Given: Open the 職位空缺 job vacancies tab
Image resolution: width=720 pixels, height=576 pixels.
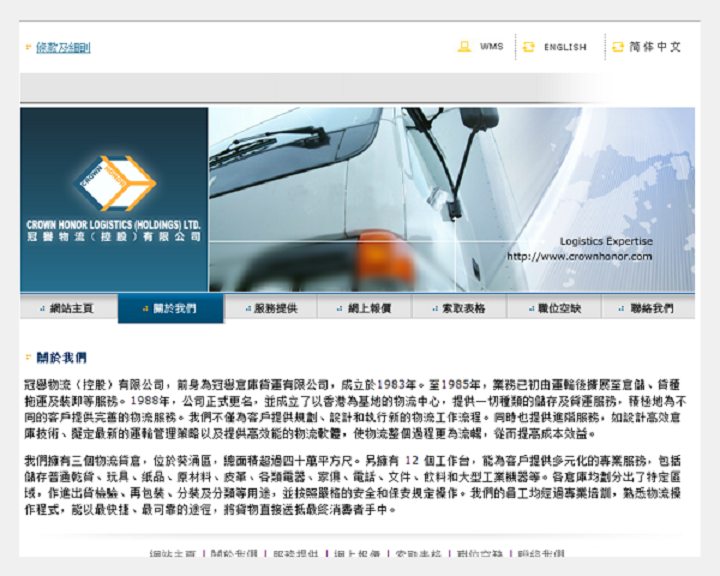Looking at the screenshot, I should click(x=554, y=308).
